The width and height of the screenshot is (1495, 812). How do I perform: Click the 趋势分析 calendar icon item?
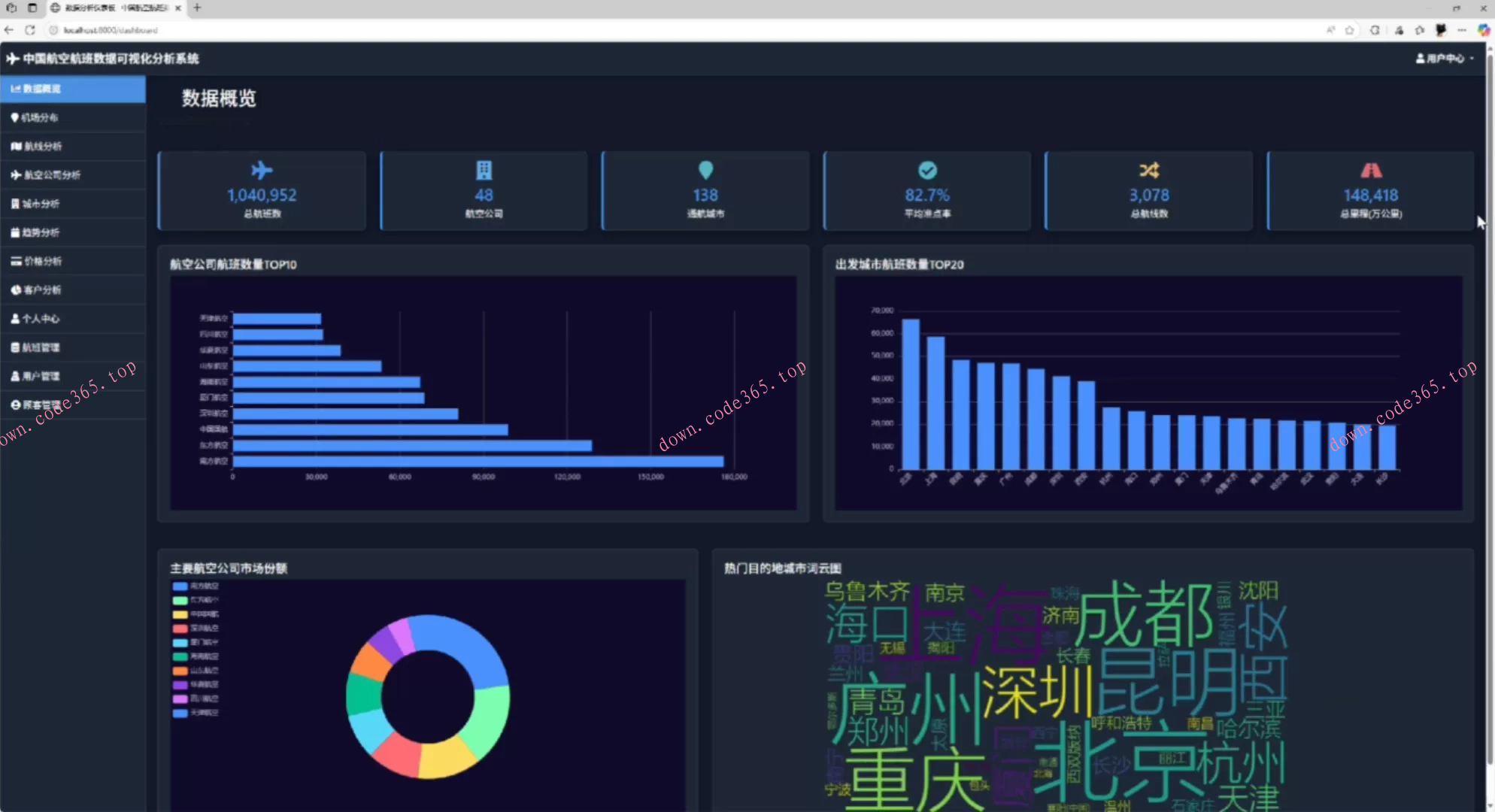[40, 232]
